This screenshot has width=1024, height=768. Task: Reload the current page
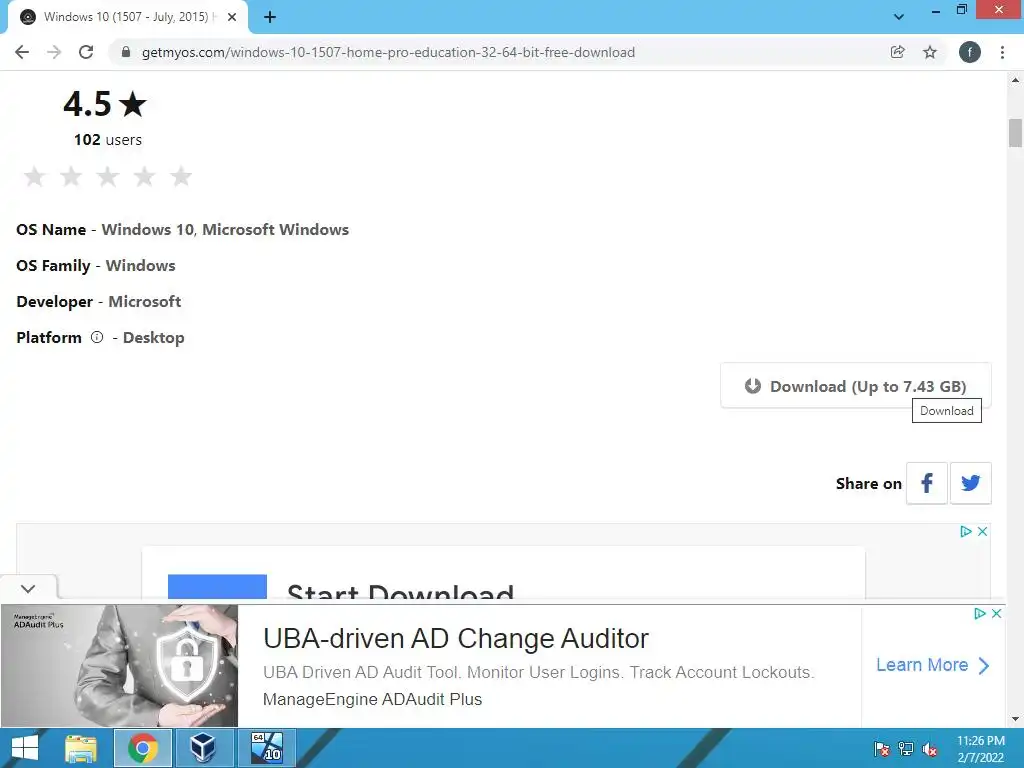86,52
